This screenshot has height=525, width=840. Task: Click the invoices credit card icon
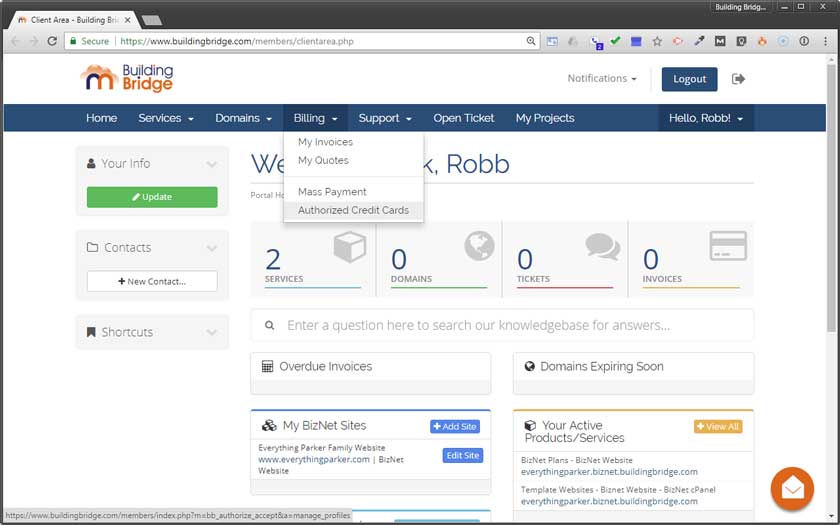[728, 246]
